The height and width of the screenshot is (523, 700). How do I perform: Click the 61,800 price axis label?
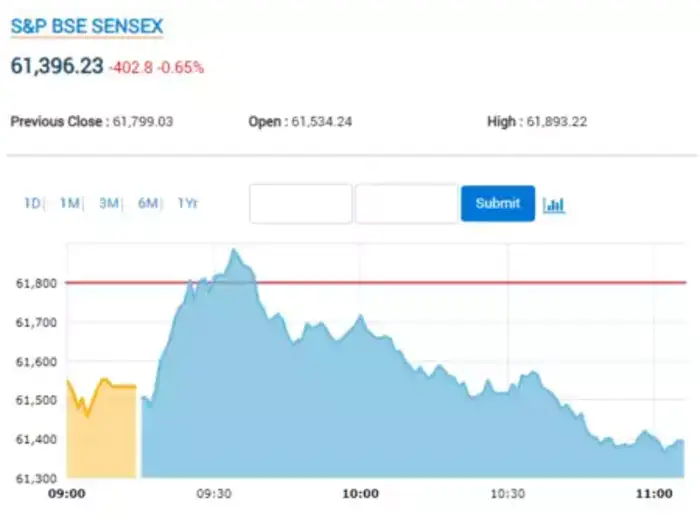(34, 283)
